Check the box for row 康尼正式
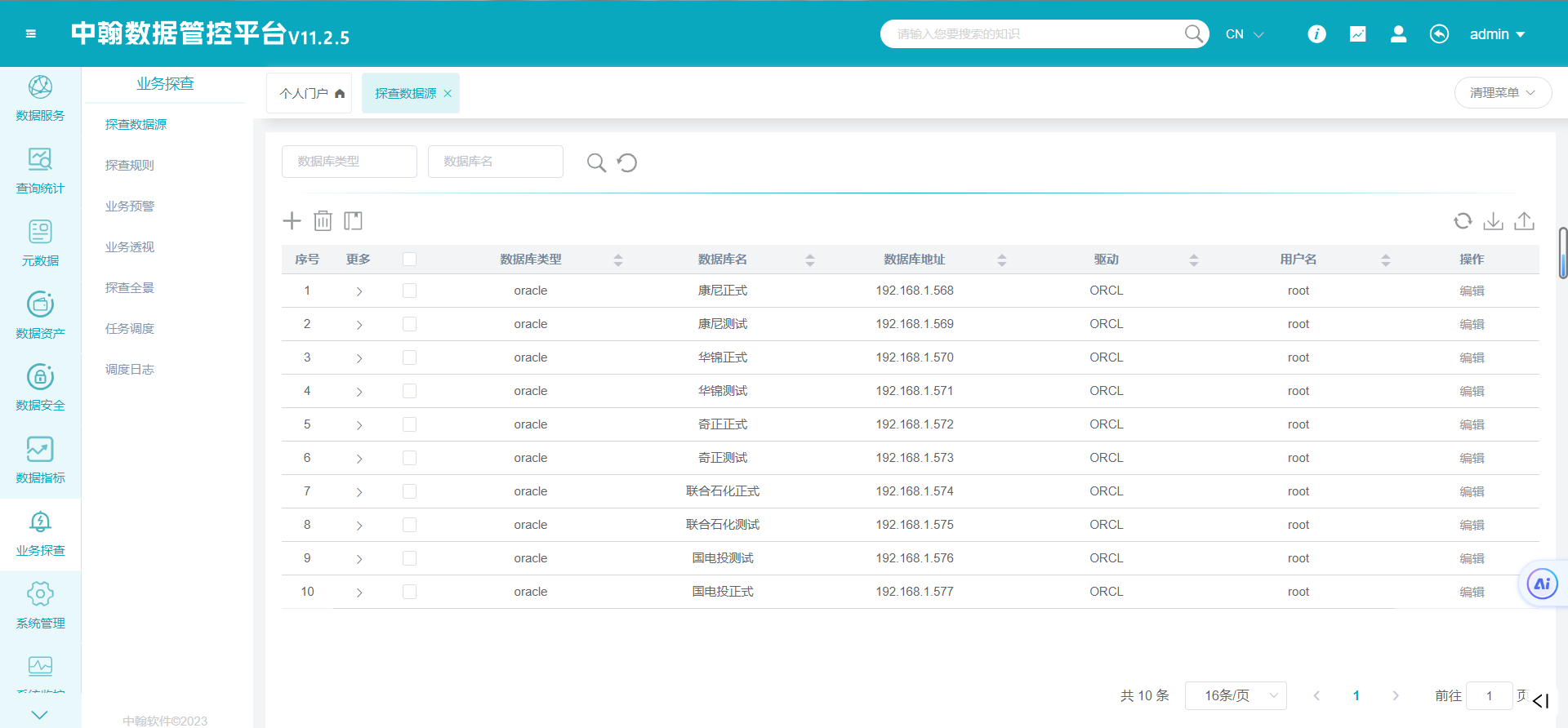The width and height of the screenshot is (1568, 728). tap(409, 291)
